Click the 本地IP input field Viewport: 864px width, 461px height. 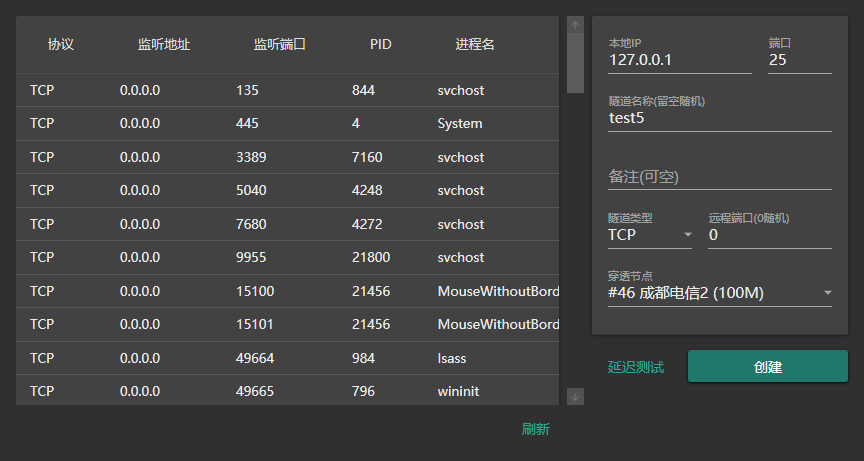click(679, 60)
